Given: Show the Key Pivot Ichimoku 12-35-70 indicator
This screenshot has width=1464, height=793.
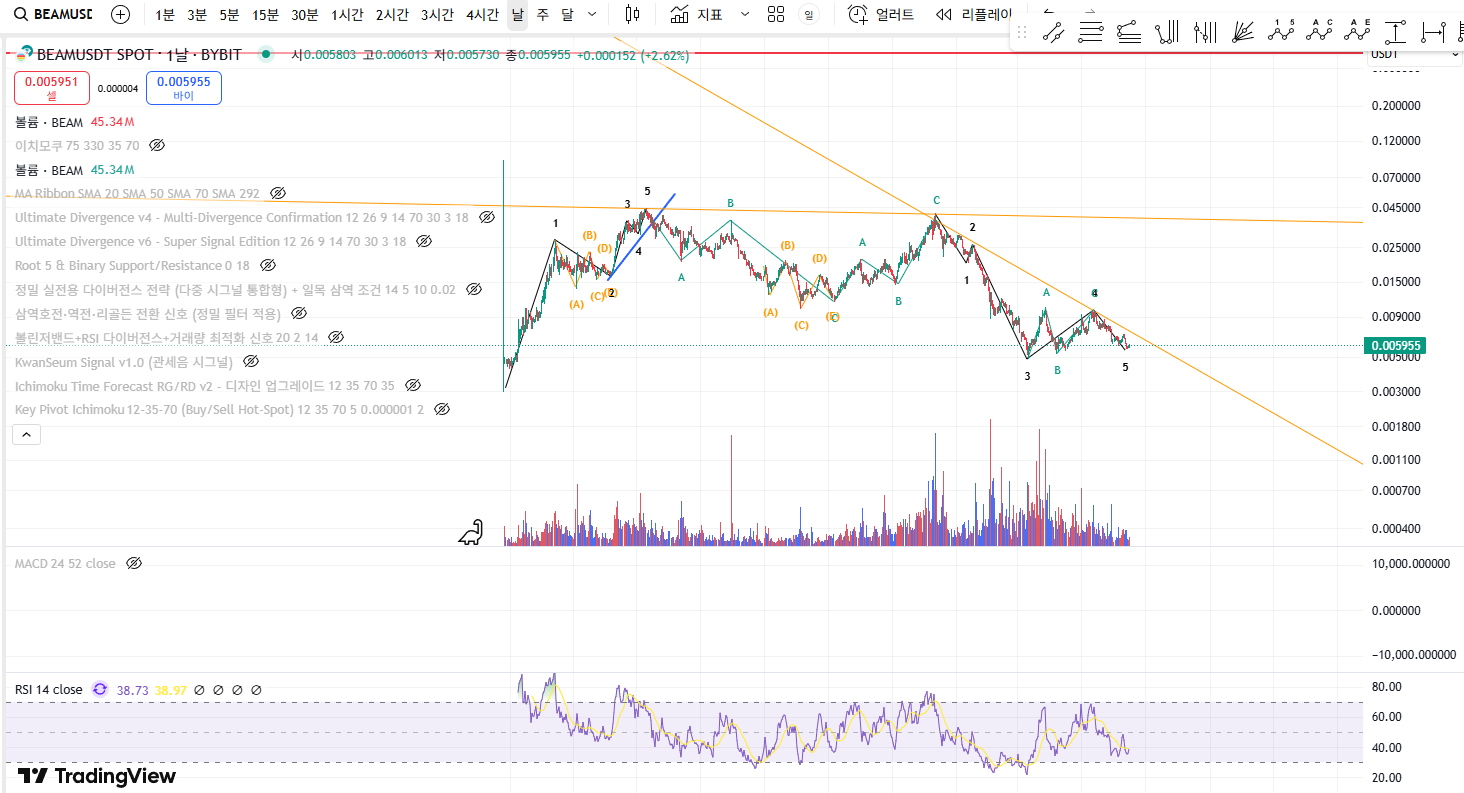Looking at the screenshot, I should tap(442, 409).
